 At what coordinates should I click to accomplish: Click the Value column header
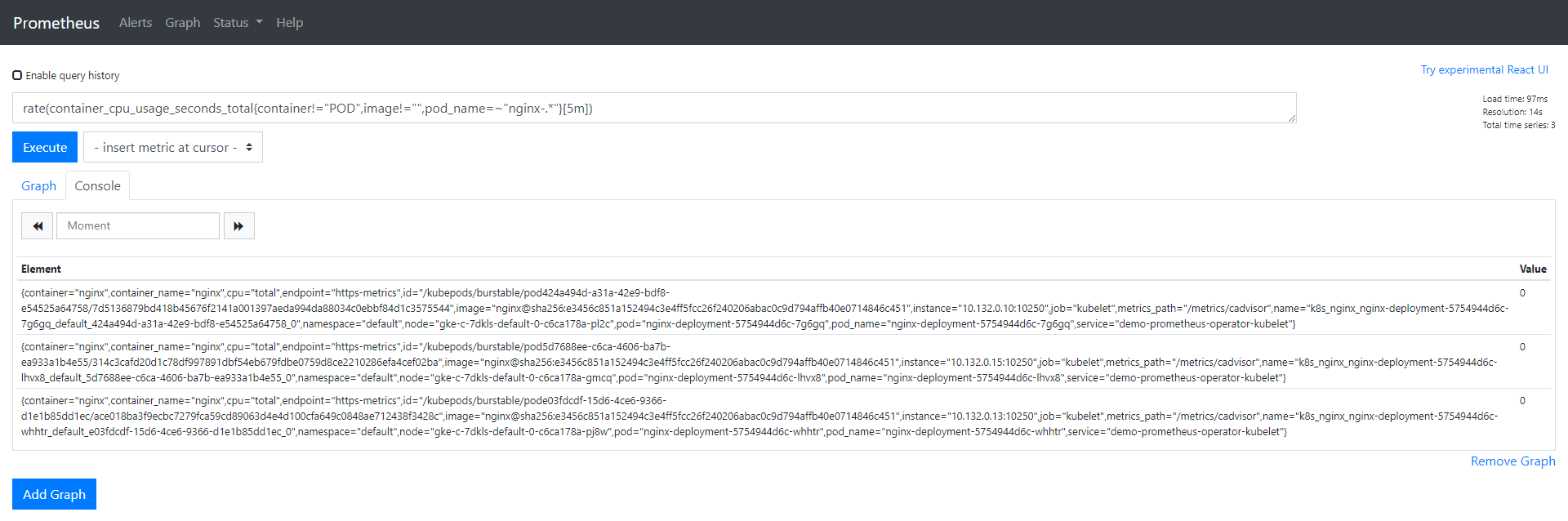point(1532,269)
